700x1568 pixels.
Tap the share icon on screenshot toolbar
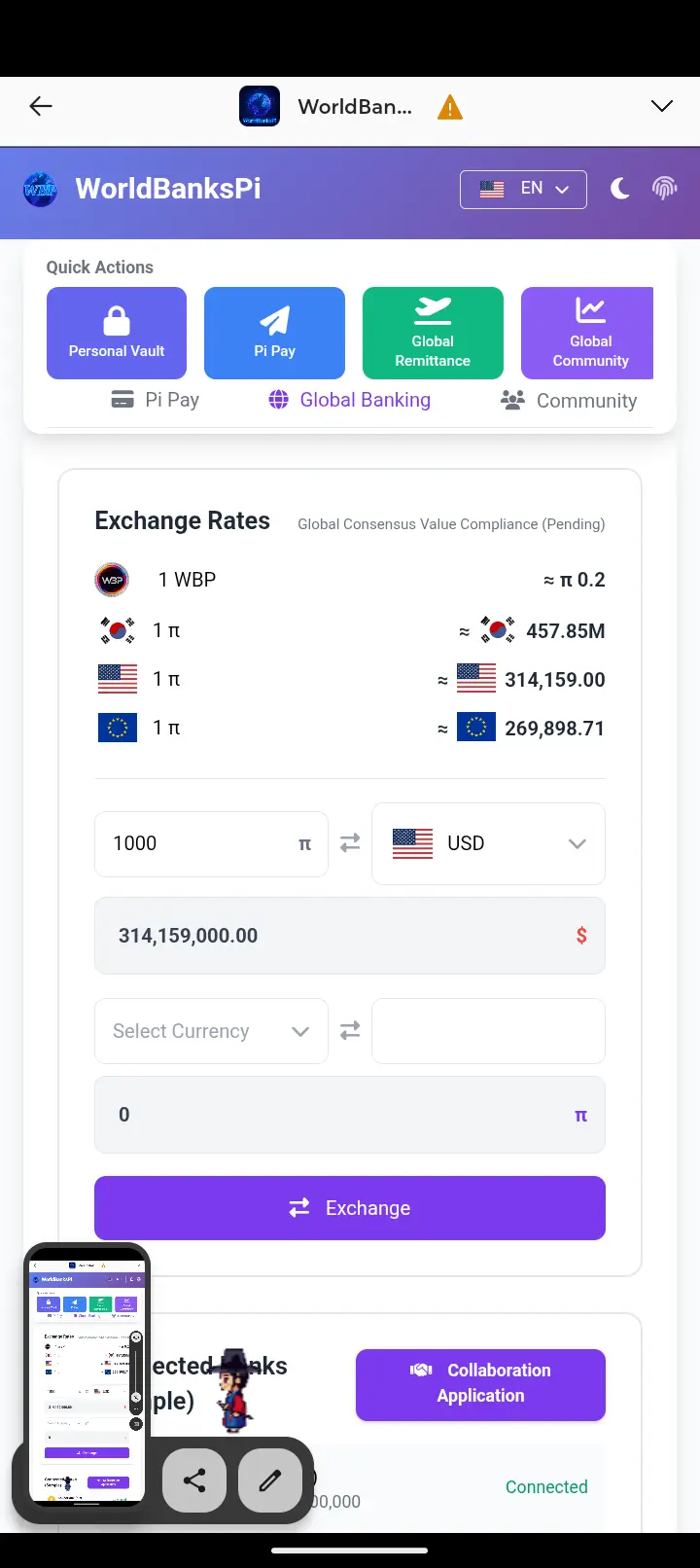point(194,1480)
